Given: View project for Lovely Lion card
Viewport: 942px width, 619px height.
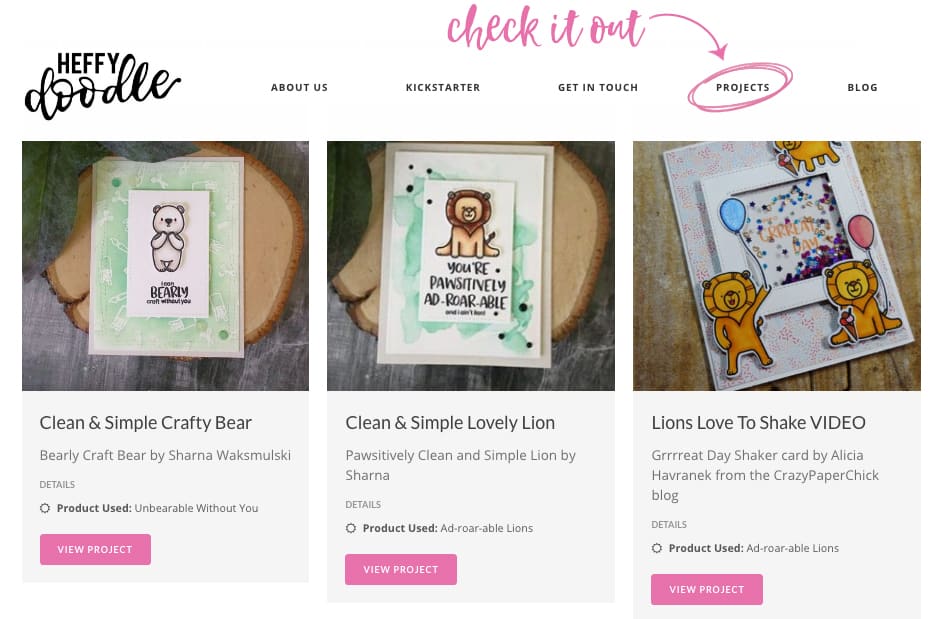Looking at the screenshot, I should [x=401, y=569].
